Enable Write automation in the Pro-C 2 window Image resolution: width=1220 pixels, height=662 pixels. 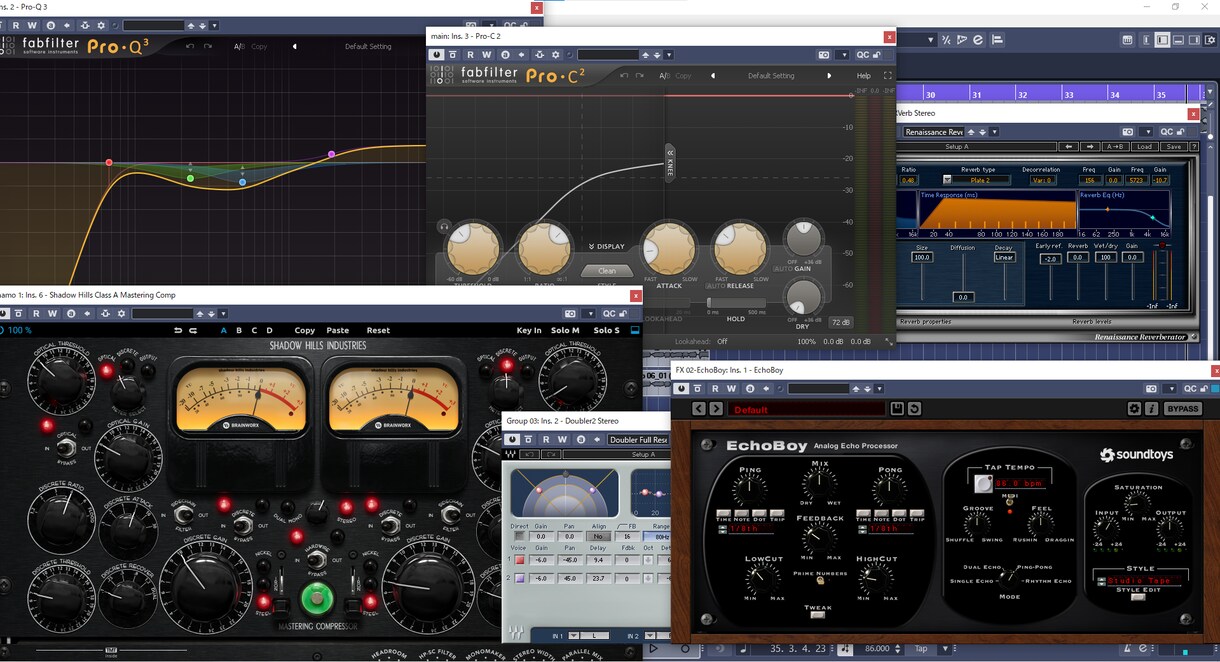pos(487,55)
